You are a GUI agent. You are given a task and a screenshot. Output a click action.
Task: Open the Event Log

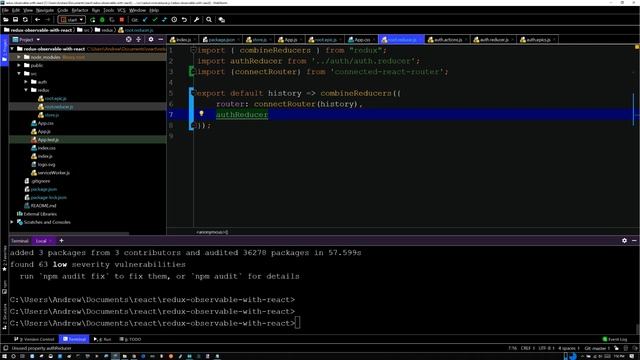pyautogui.click(x=615, y=339)
